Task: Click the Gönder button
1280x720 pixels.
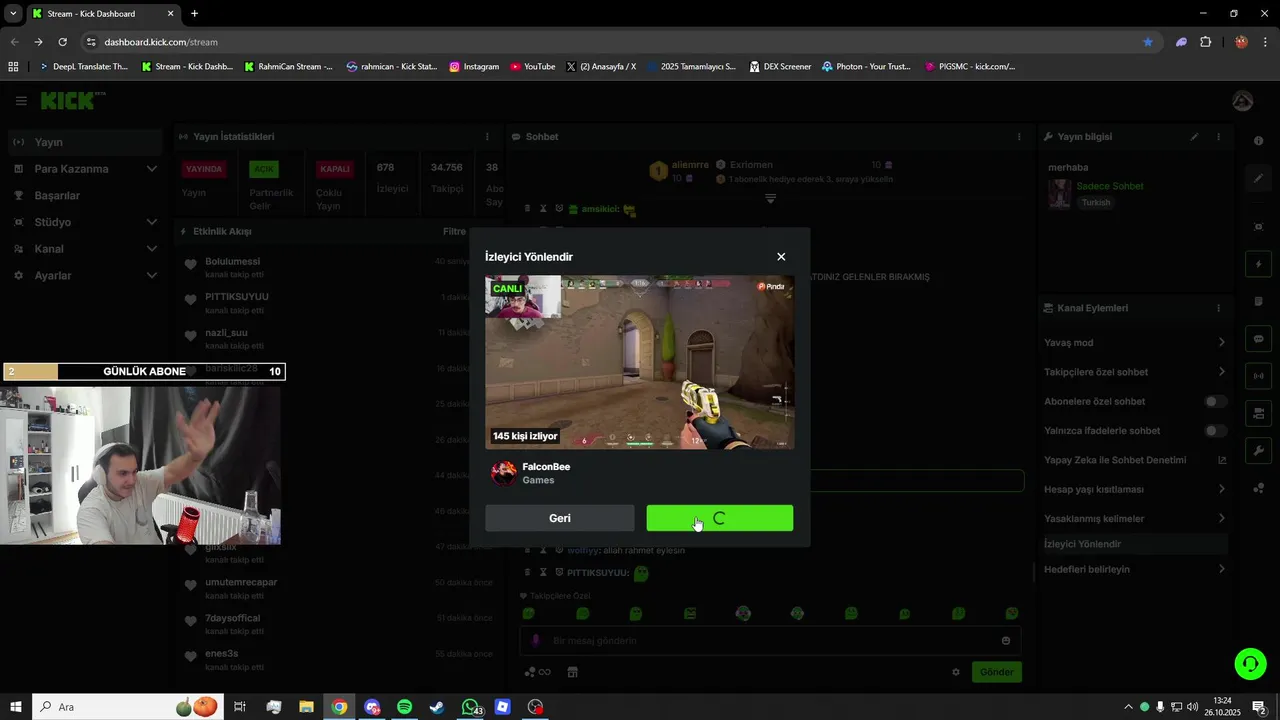Action: [996, 672]
